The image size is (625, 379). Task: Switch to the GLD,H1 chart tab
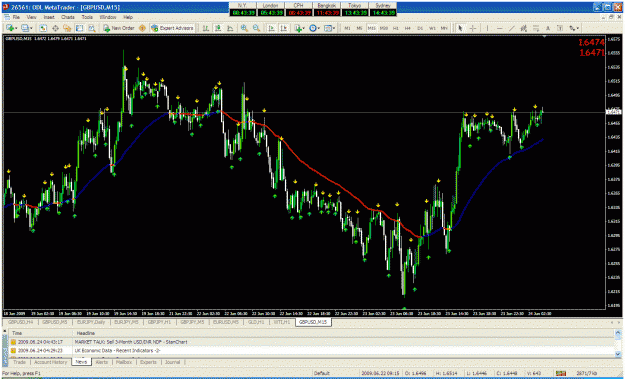256,322
